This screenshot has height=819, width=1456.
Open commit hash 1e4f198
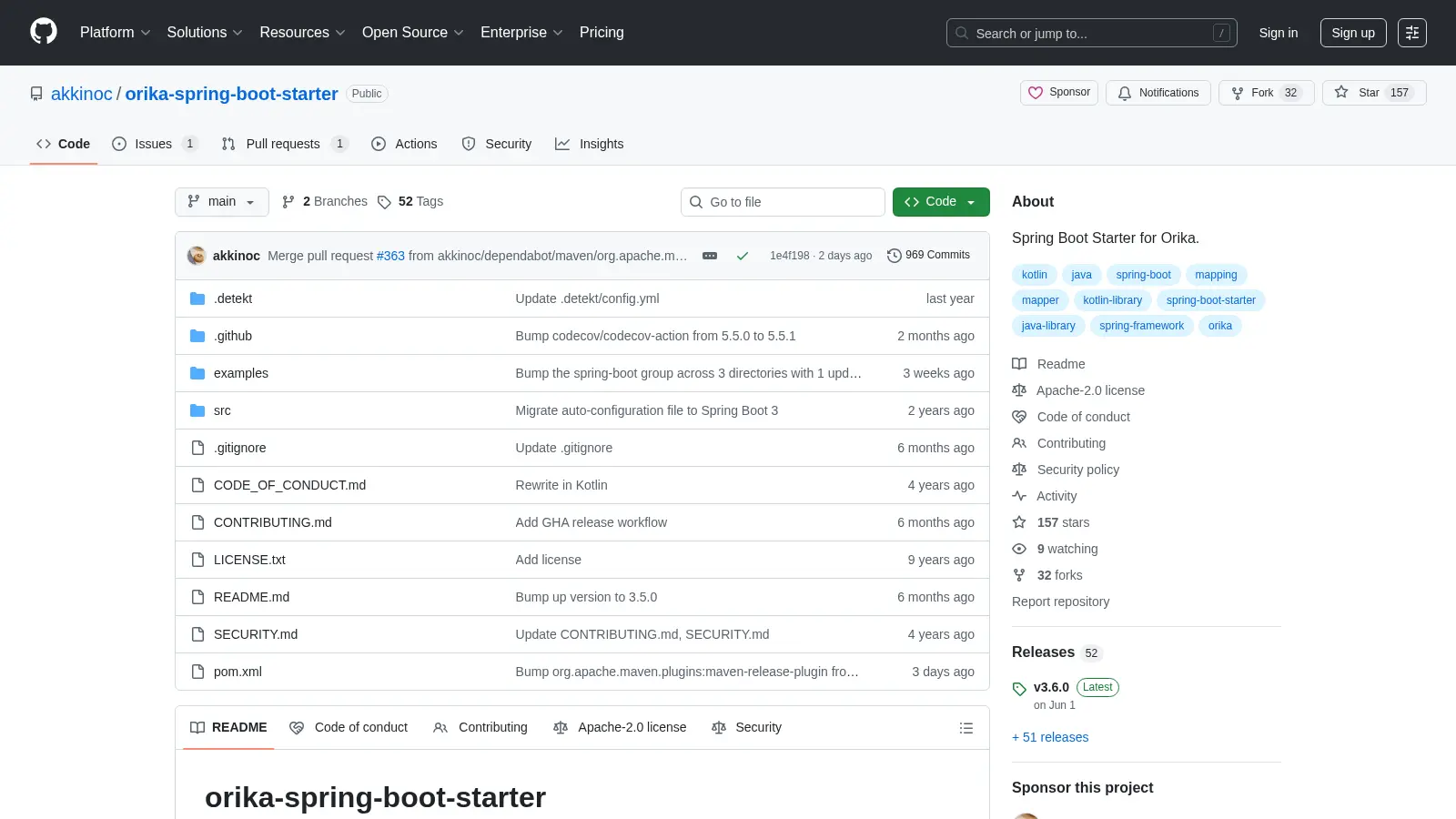tap(789, 256)
